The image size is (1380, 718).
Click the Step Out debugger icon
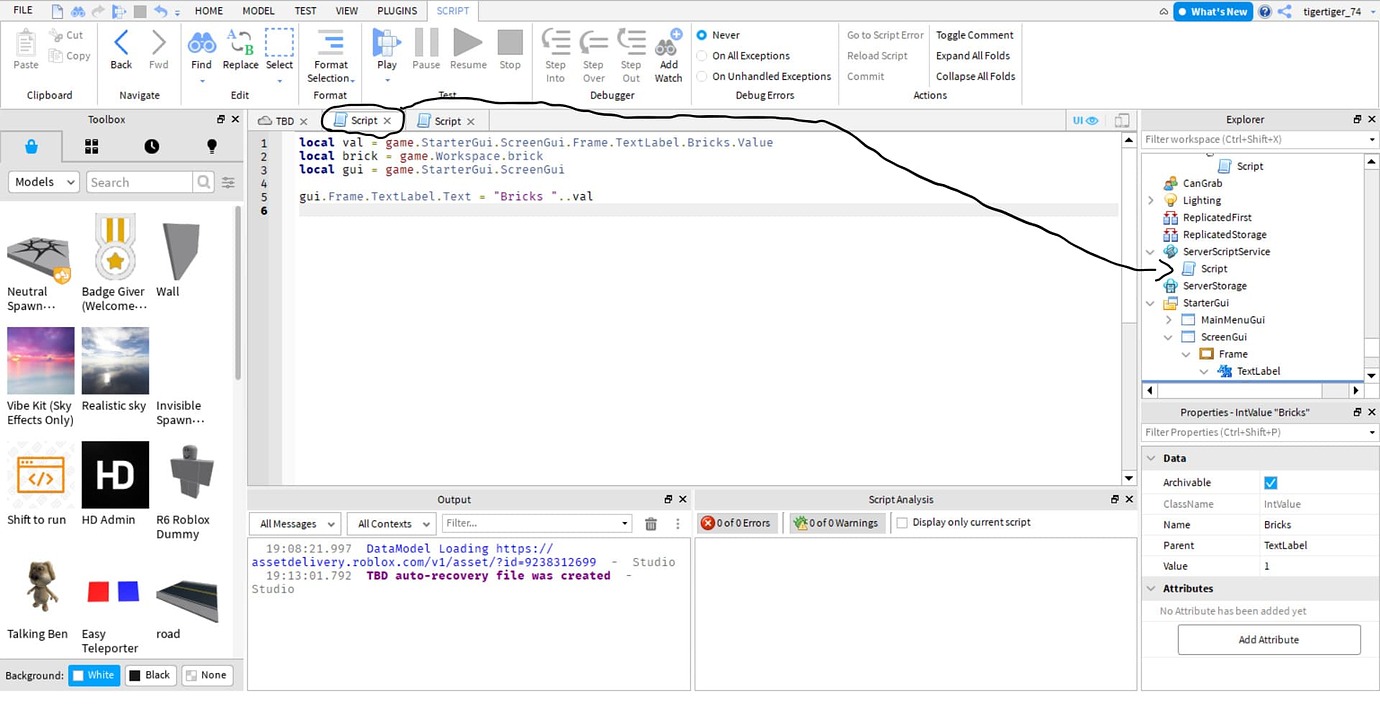click(x=631, y=42)
